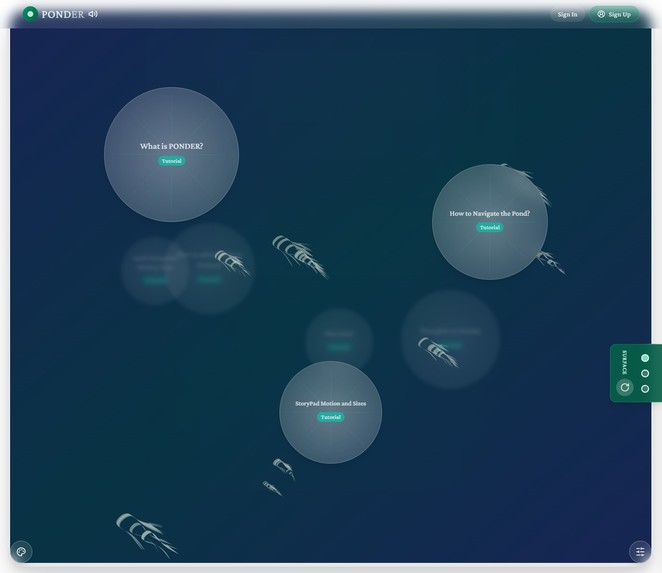662x573 pixels.
Task: Open the sliders settings icon
Action: tap(640, 551)
